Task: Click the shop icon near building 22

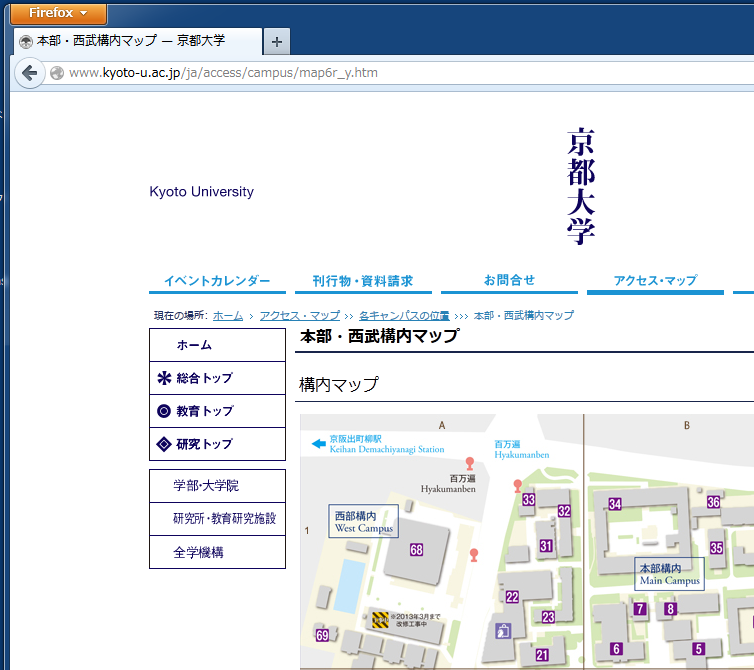Action: coord(503,631)
